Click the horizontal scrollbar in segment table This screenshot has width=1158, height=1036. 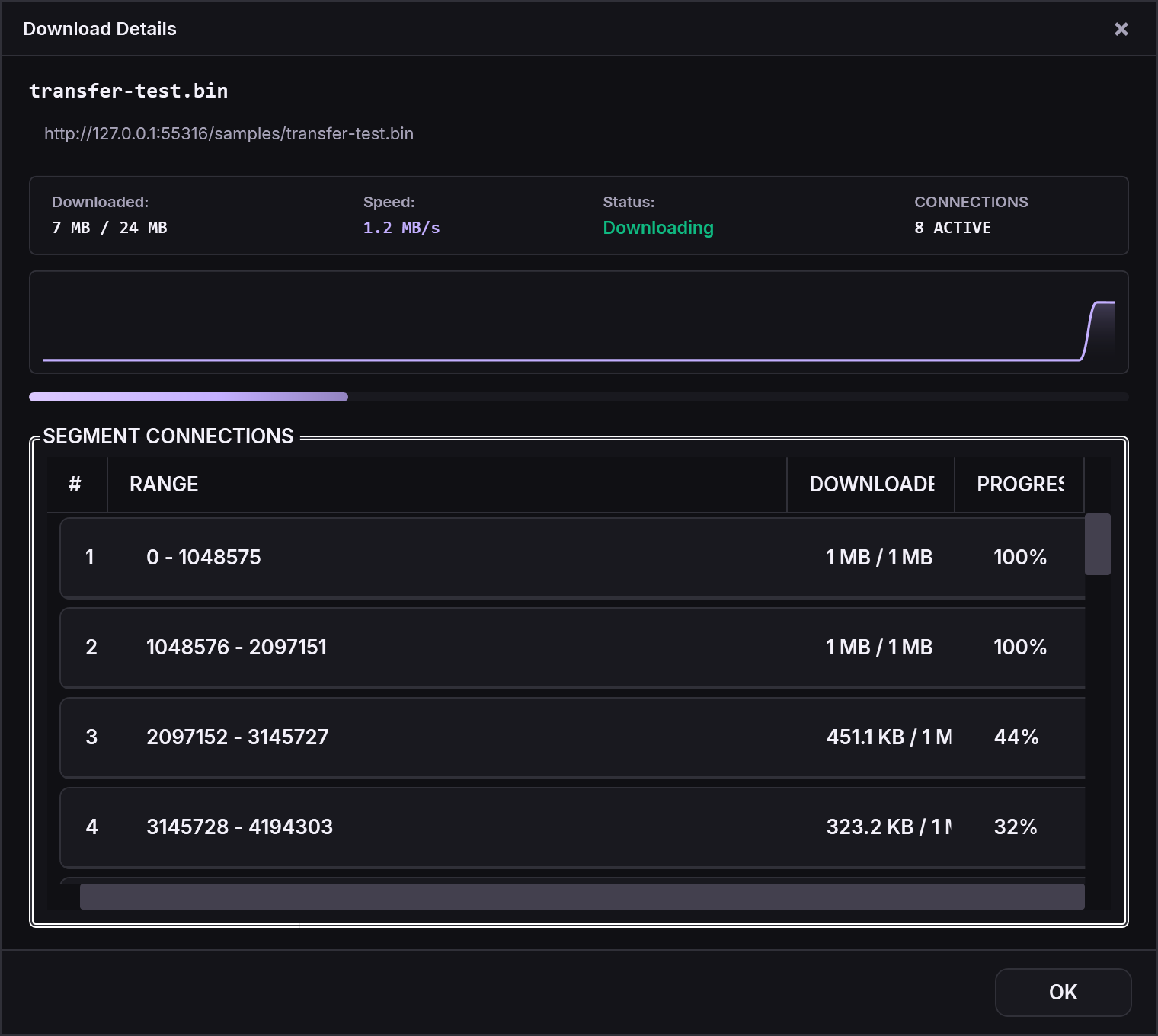pyautogui.click(x=582, y=897)
